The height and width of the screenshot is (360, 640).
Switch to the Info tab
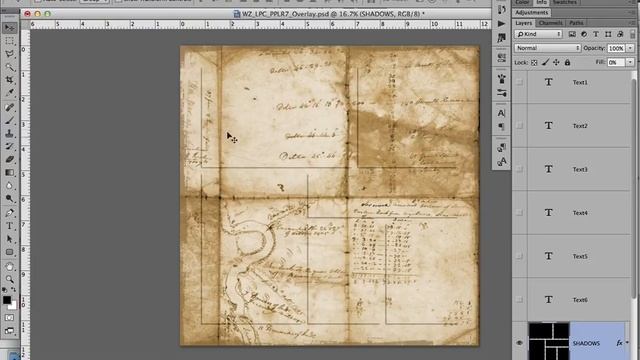[541, 2]
